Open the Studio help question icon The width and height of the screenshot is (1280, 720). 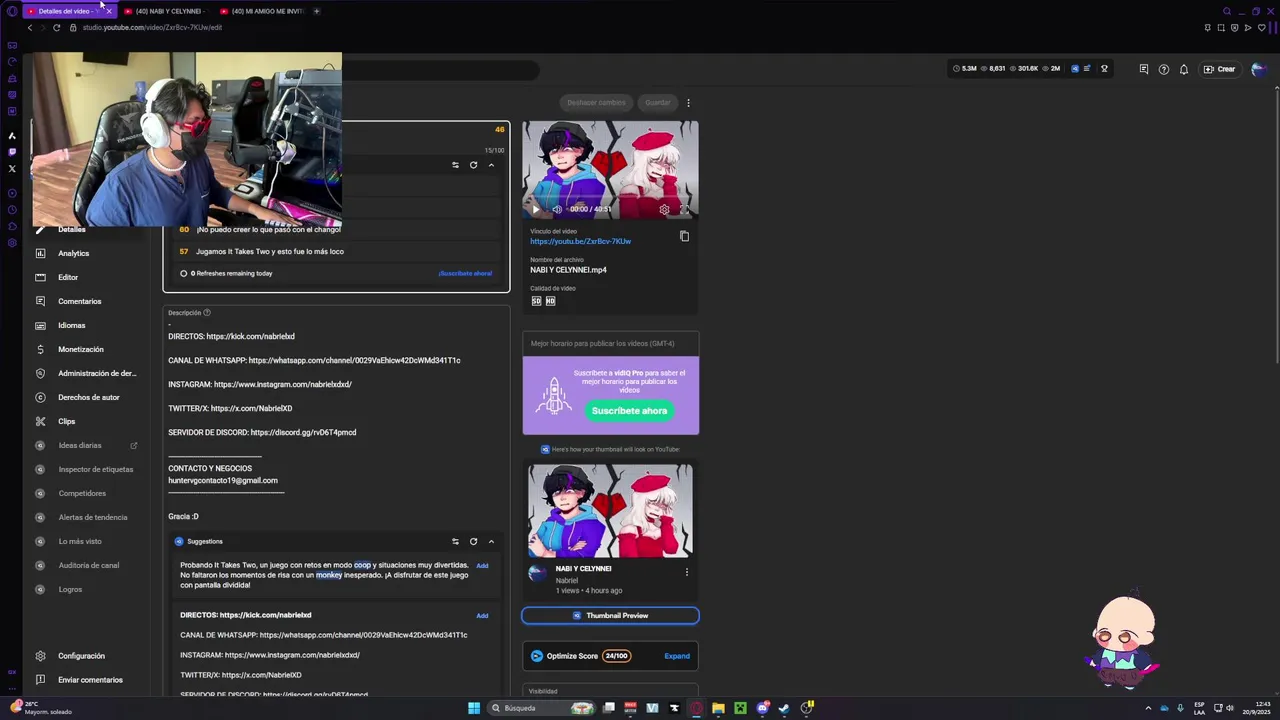1163,69
